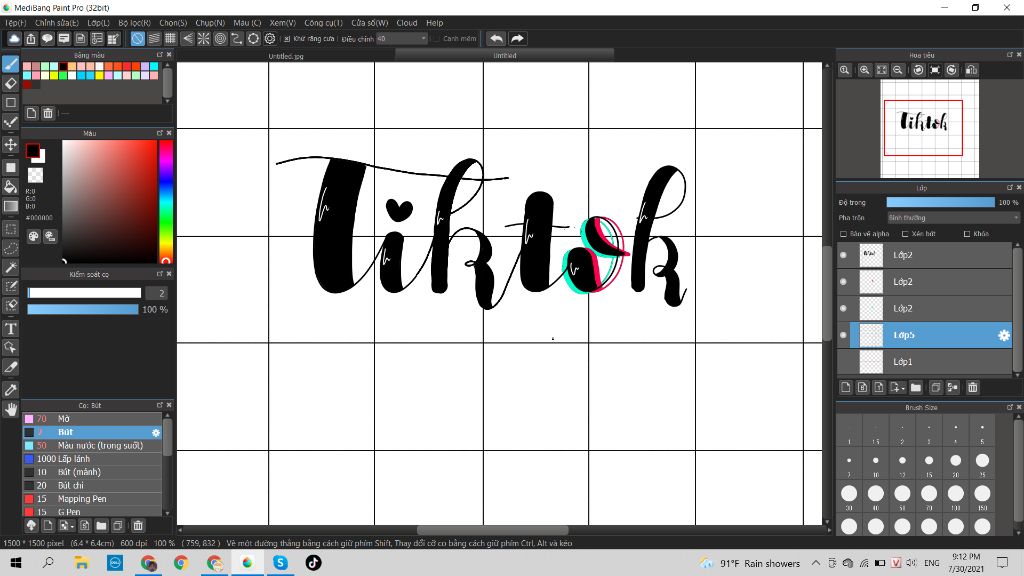Redo the last undone action
The width and height of the screenshot is (1024, 576).
[x=517, y=39]
